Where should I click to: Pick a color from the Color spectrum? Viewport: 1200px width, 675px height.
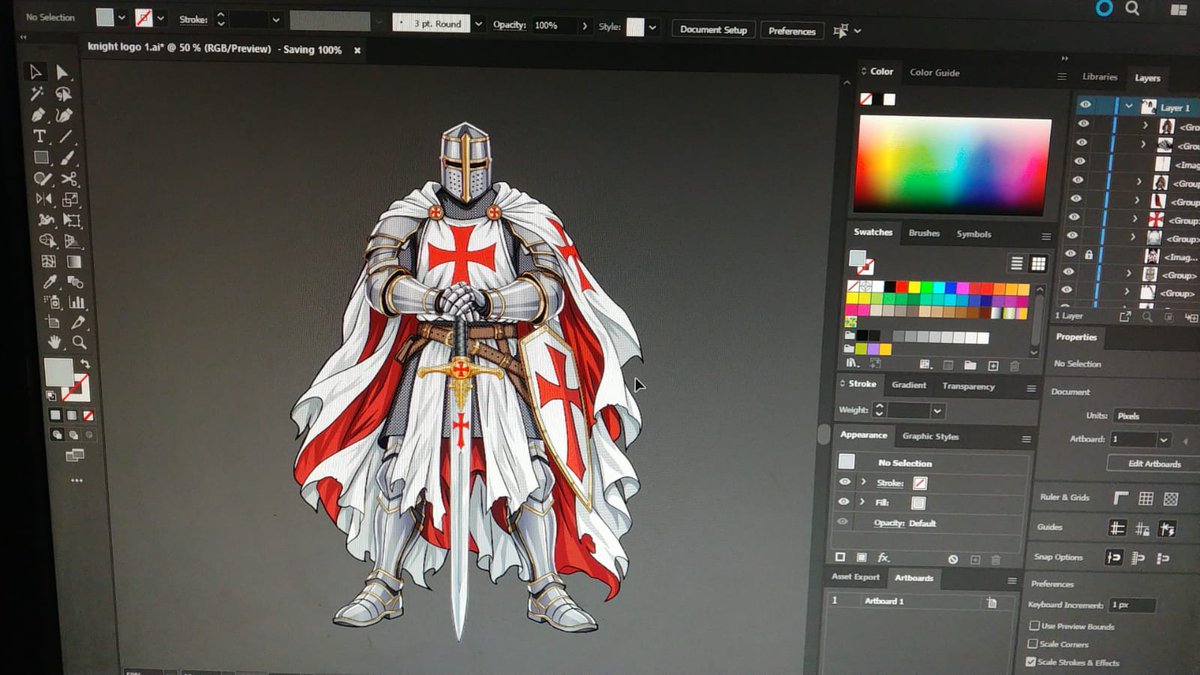tap(952, 163)
